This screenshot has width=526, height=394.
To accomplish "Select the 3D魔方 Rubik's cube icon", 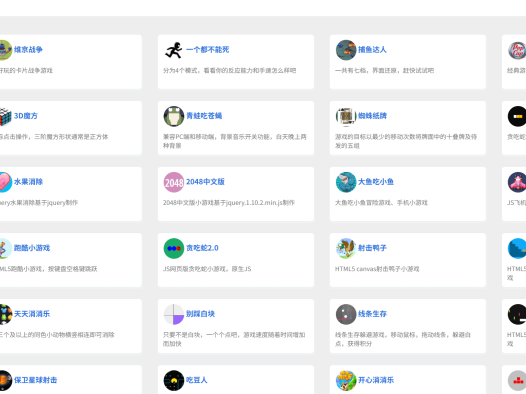I will 5,116.
